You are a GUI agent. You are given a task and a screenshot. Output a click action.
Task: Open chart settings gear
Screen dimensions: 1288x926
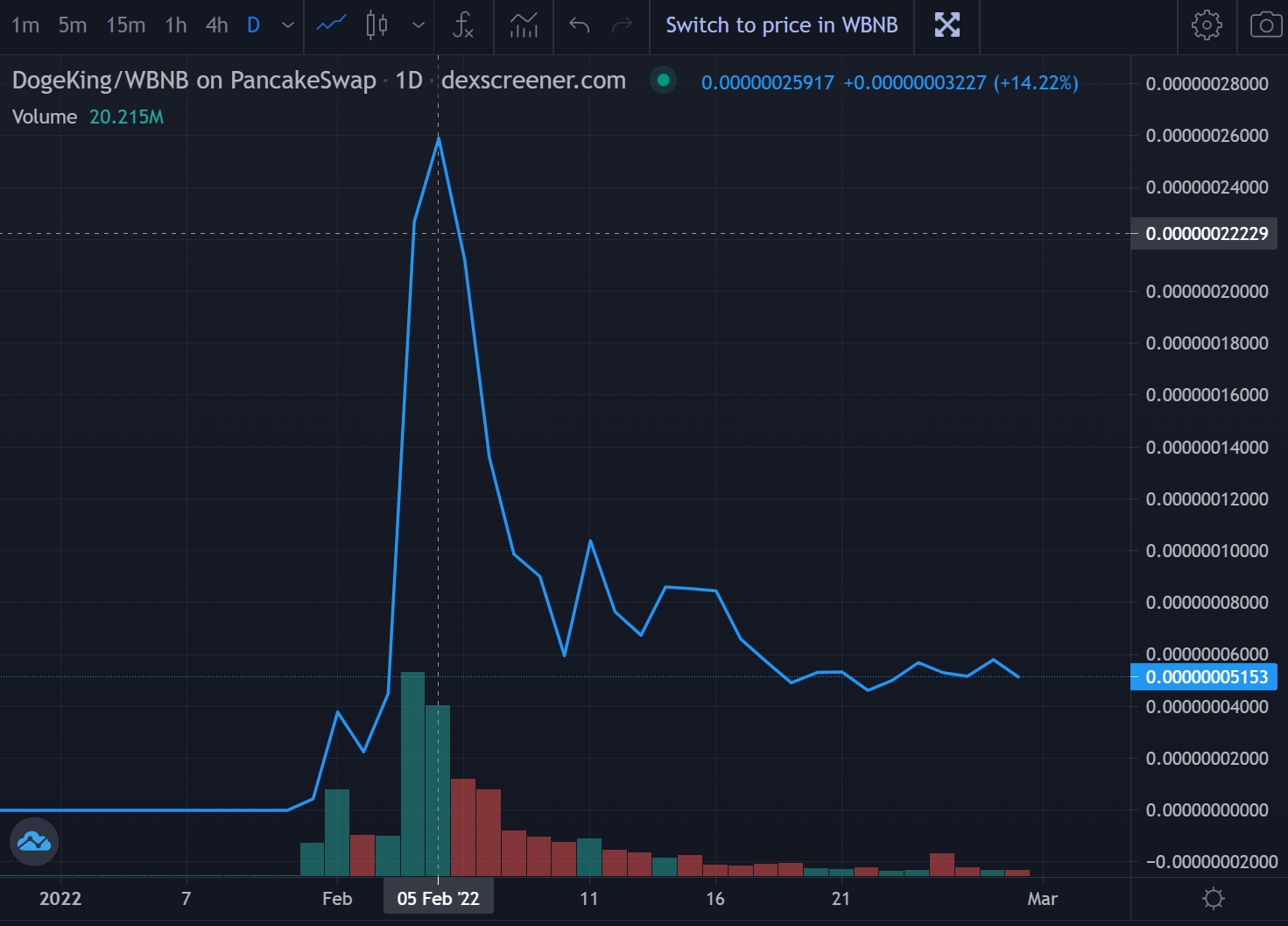(1207, 25)
